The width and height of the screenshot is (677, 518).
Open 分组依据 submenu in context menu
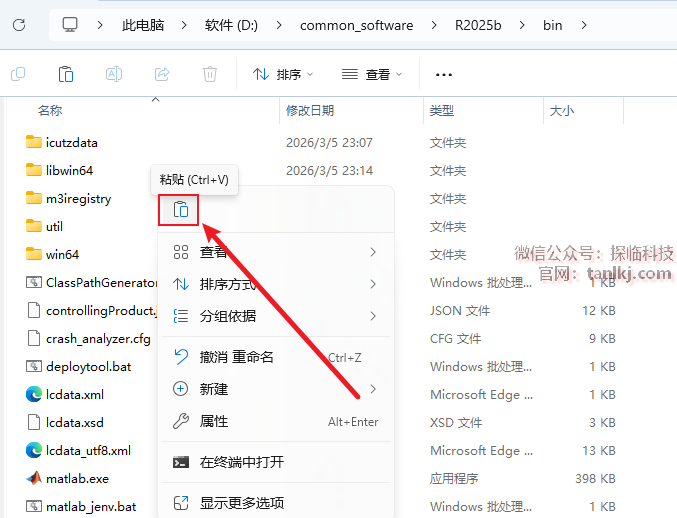click(276, 316)
